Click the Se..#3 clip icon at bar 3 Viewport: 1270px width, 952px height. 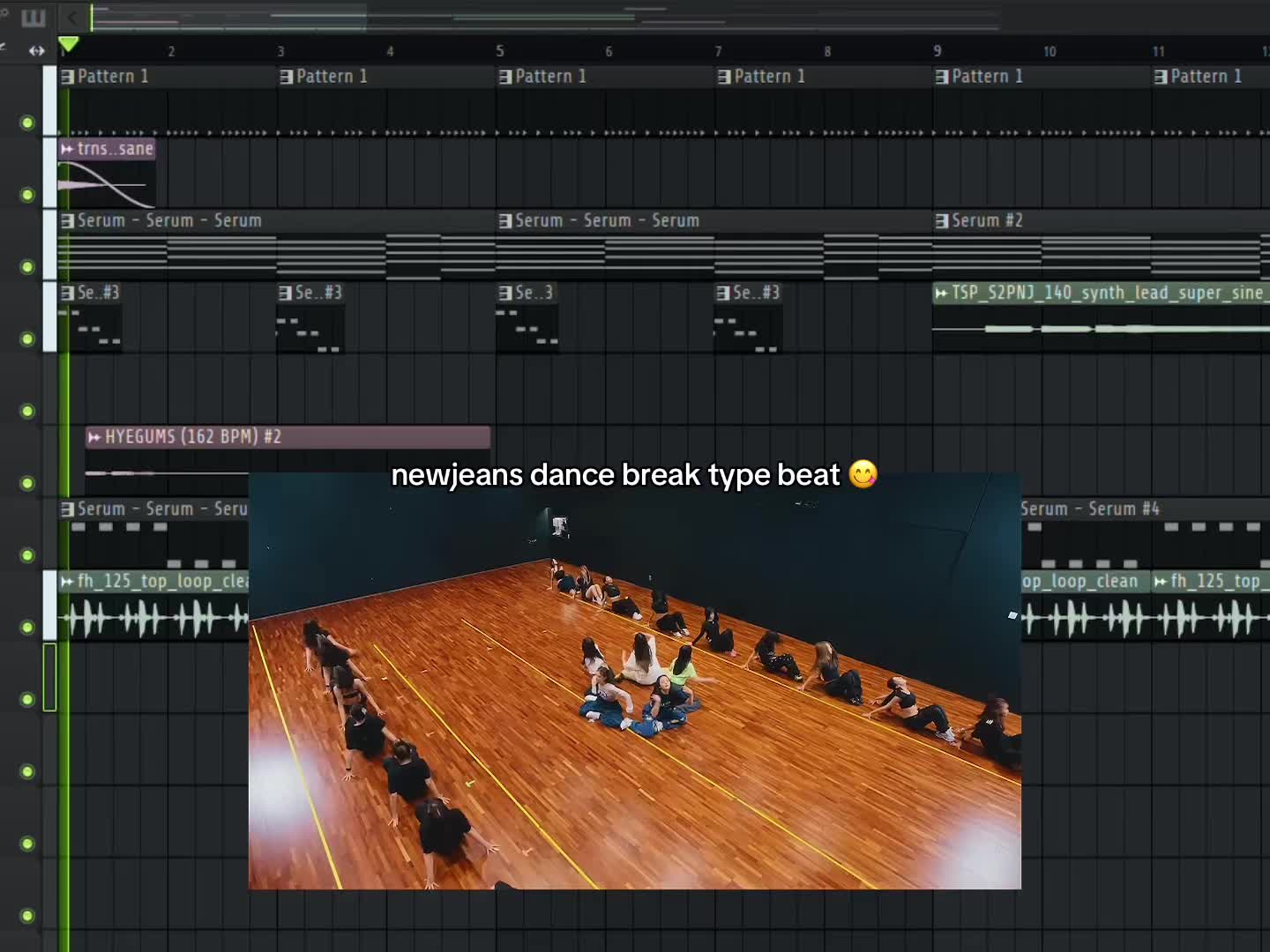click(x=286, y=293)
